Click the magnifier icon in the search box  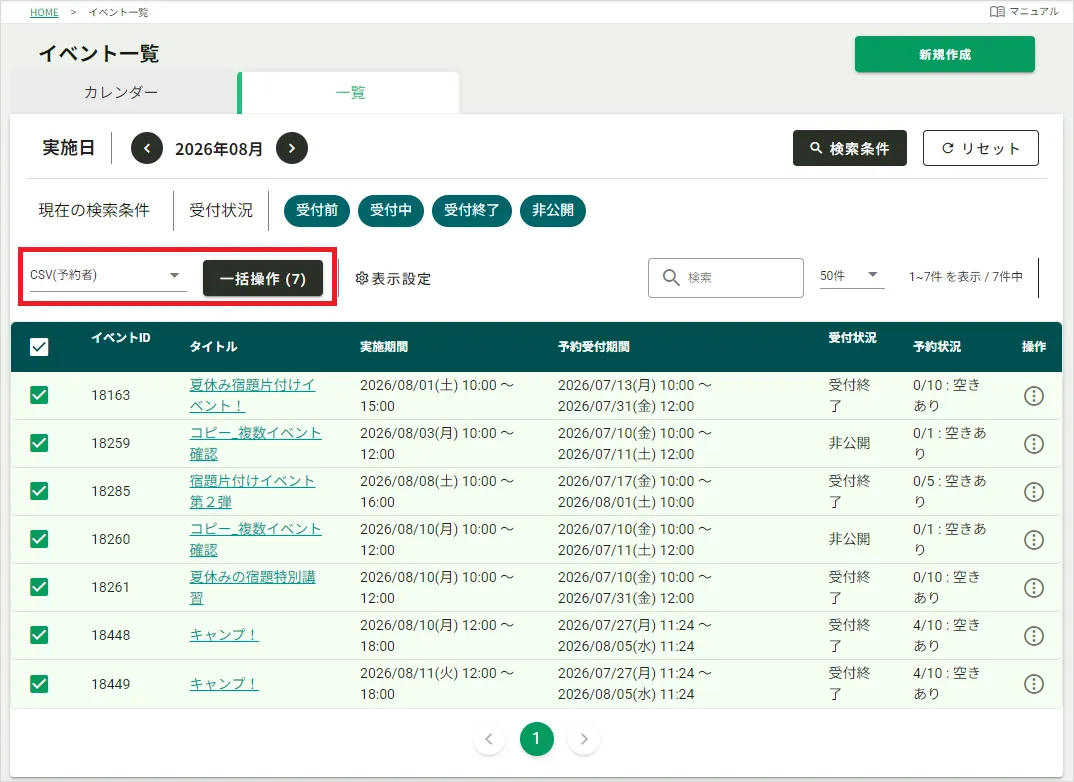tap(671, 277)
